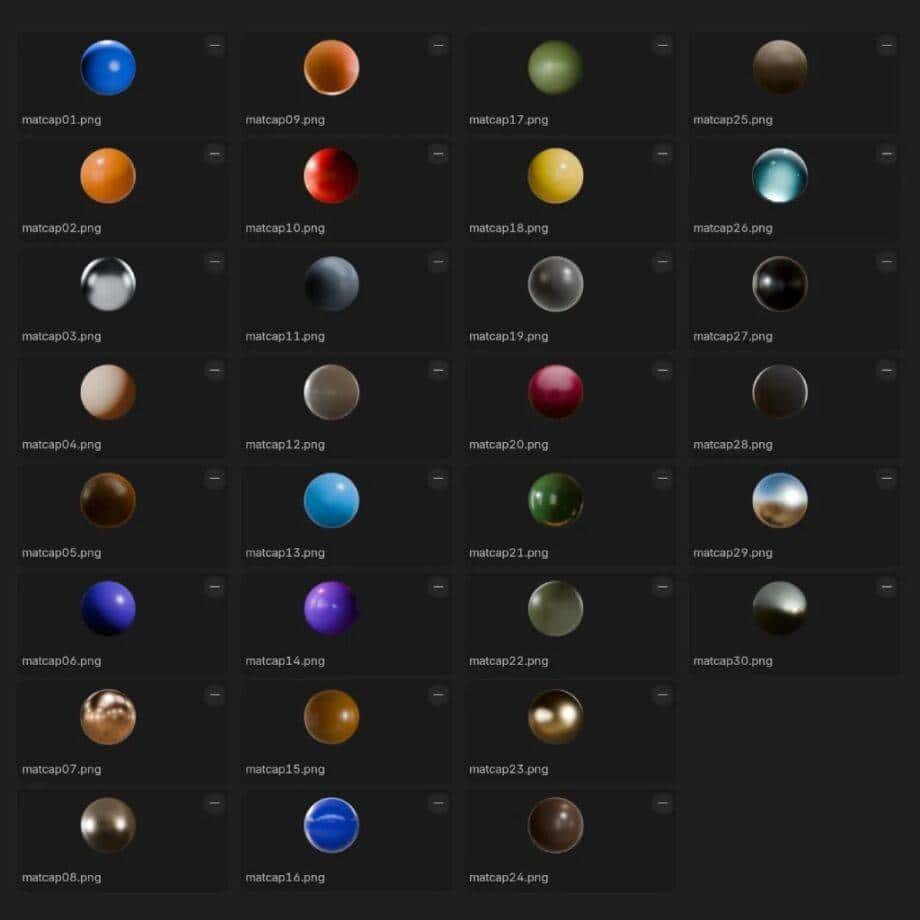Click the minus icon on matcap19.png card
This screenshot has height=920, width=920.
[662, 262]
